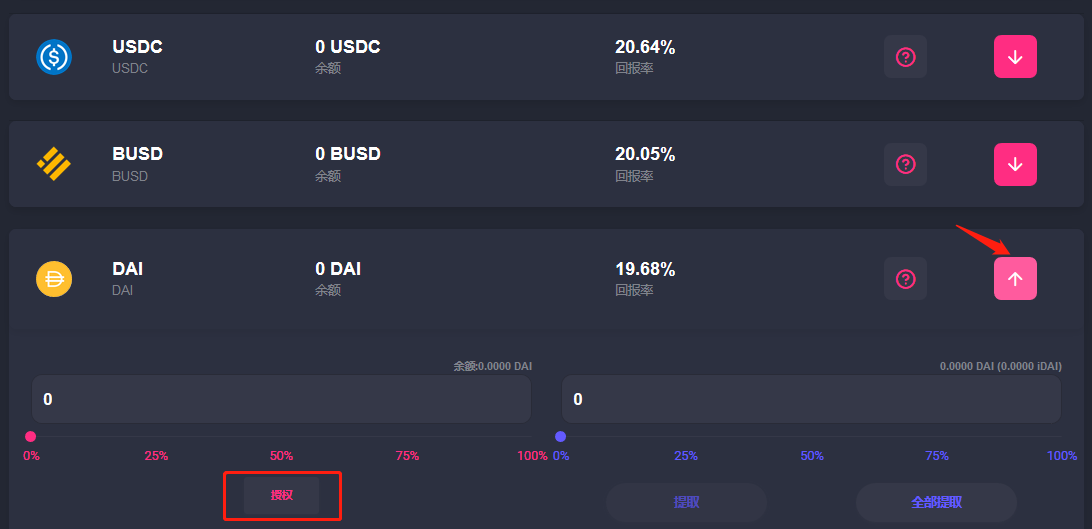Open the DAI help question mark

(x=905, y=279)
